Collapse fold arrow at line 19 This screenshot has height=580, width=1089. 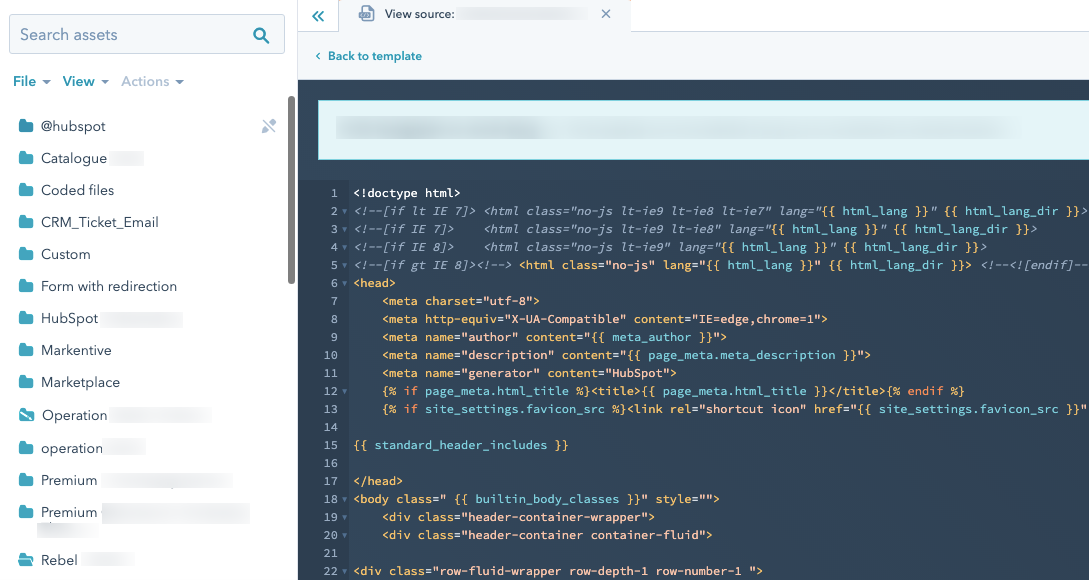(344, 517)
